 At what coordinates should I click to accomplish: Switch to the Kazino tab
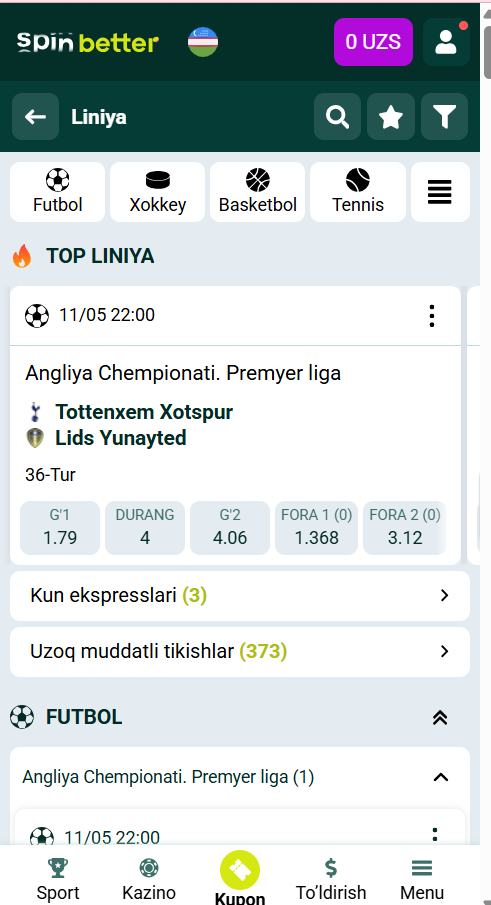click(x=149, y=879)
